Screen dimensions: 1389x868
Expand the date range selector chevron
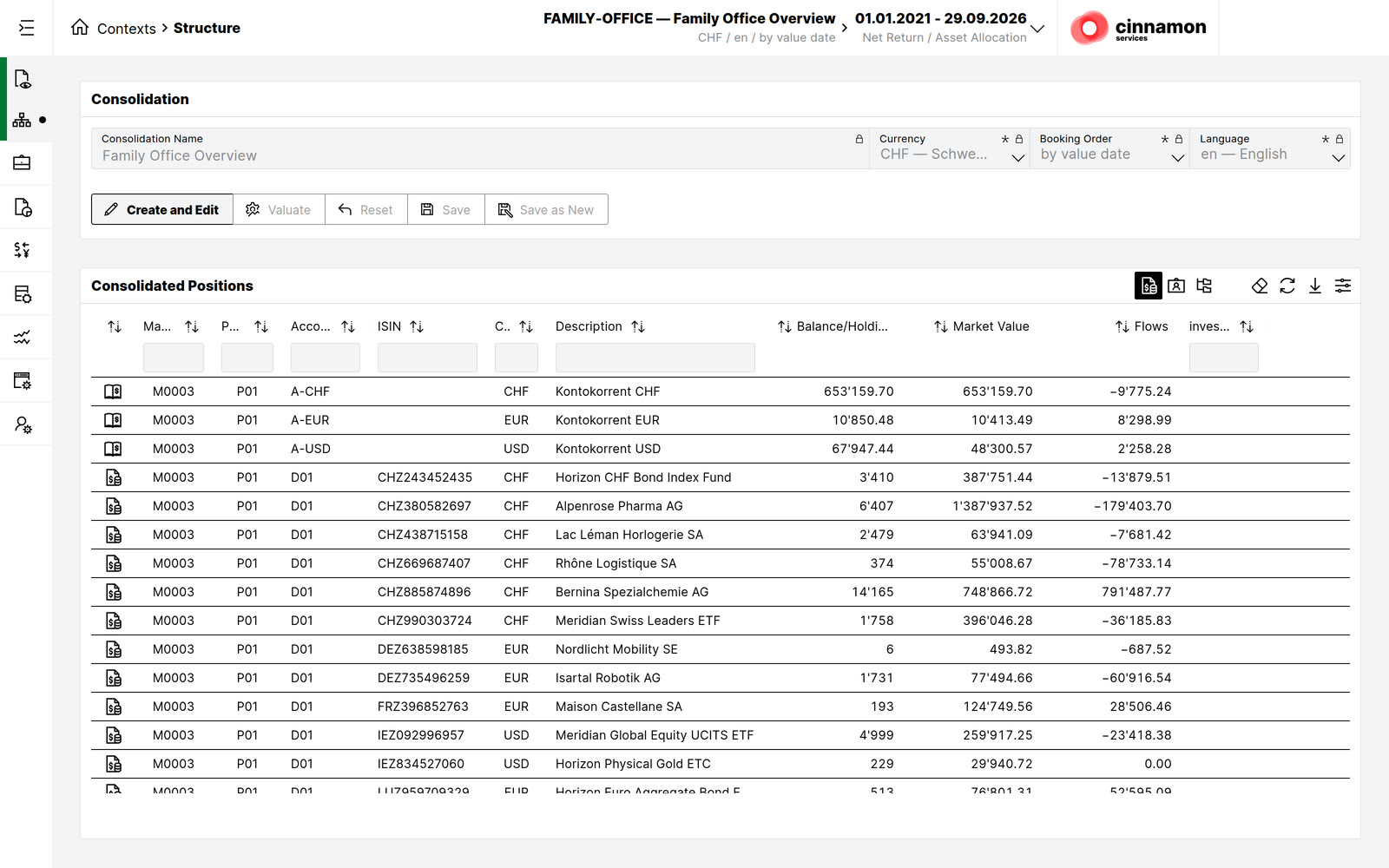point(1037,29)
